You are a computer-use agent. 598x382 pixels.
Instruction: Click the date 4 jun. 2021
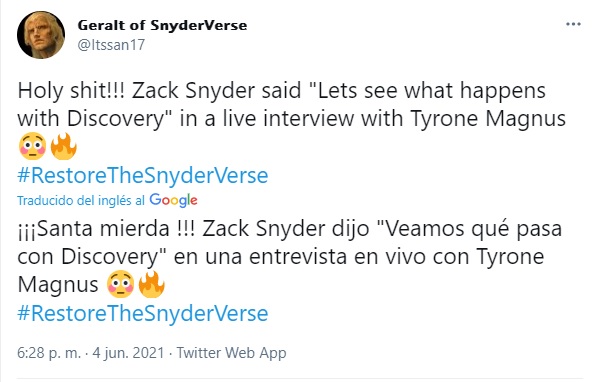point(128,353)
